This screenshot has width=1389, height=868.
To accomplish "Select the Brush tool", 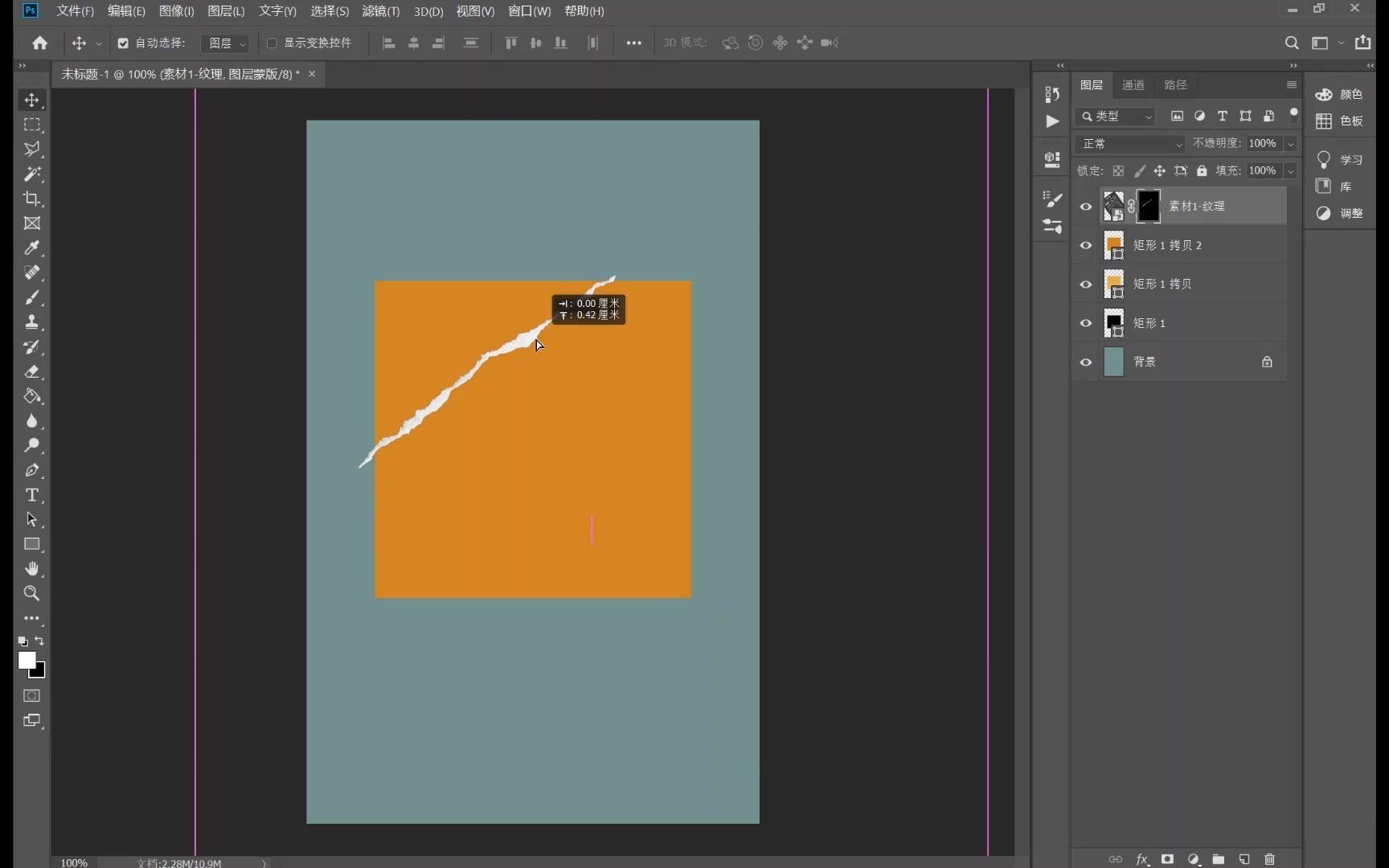I will pyautogui.click(x=32, y=297).
